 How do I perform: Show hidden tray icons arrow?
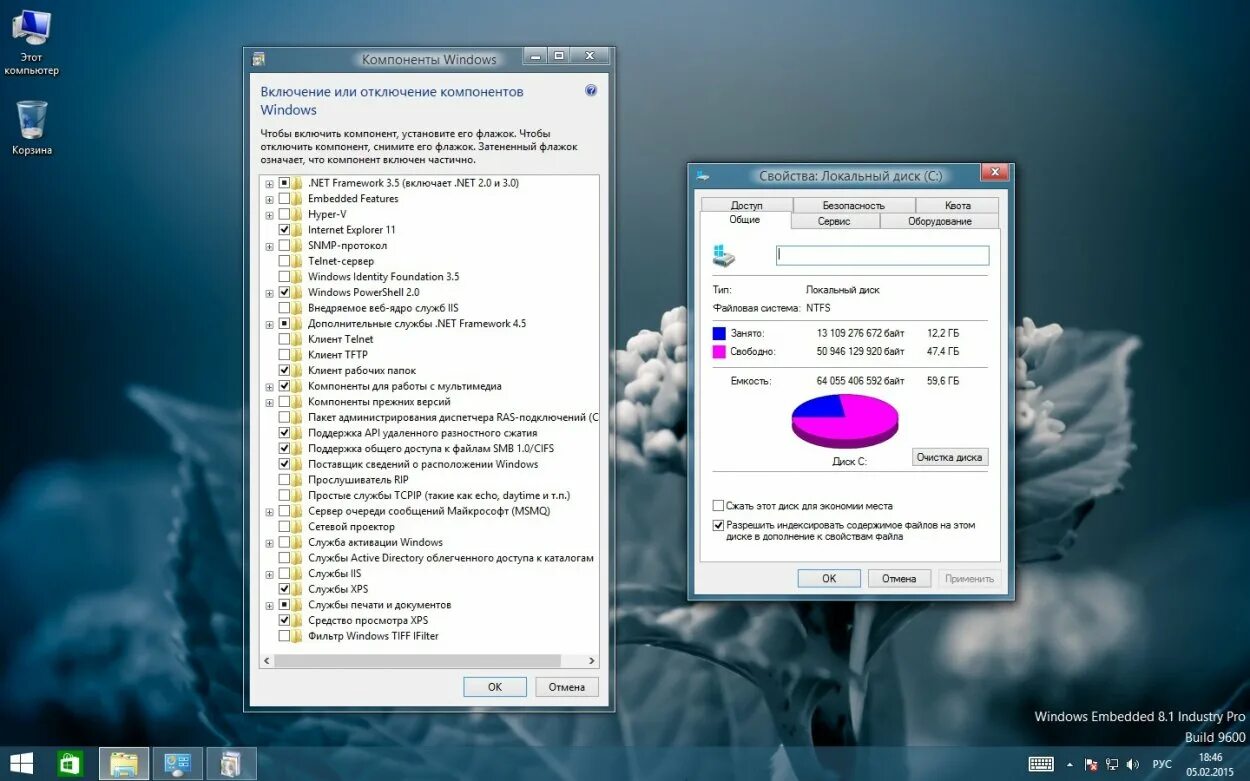1069,764
